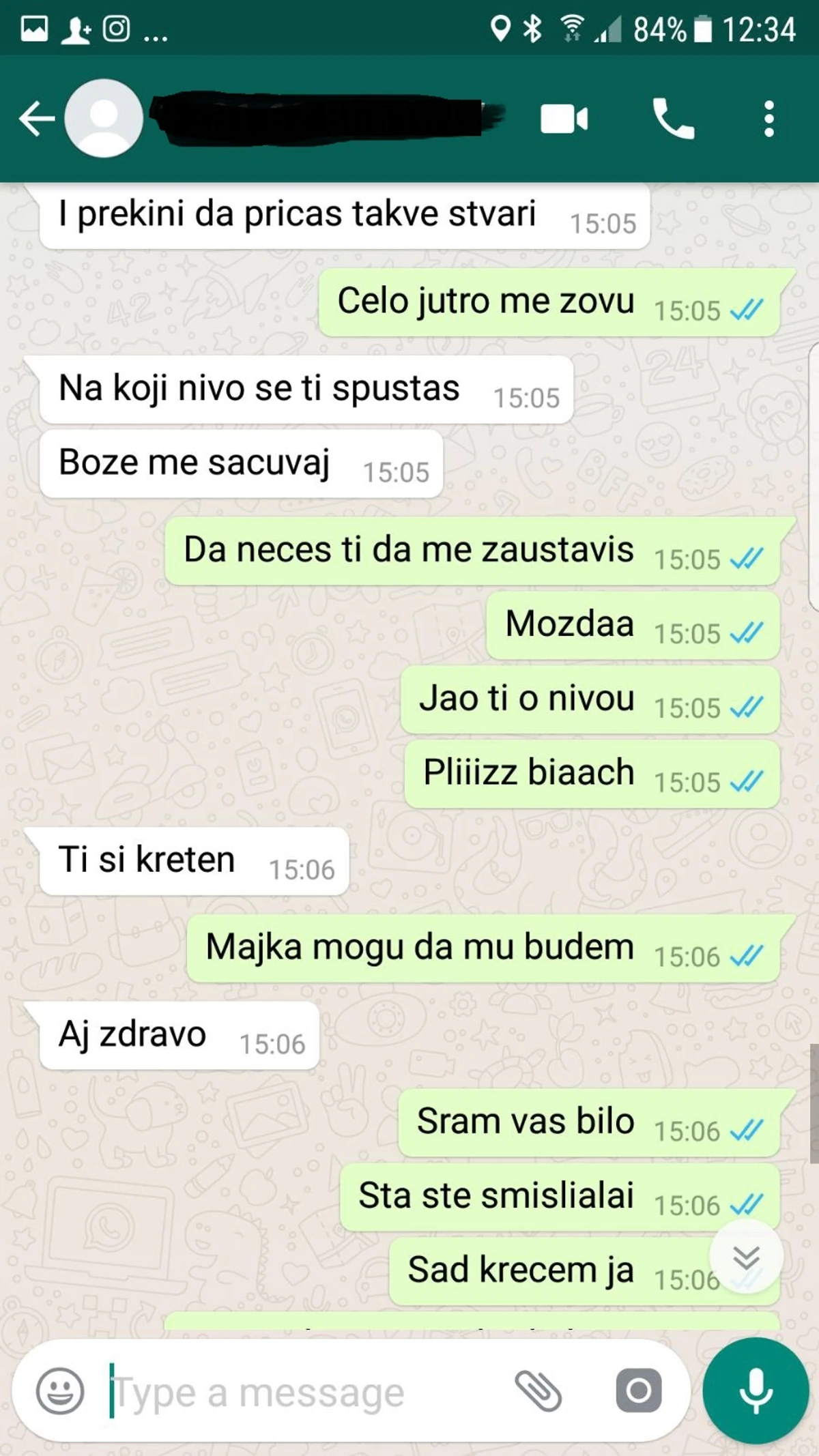Start a video call

pyautogui.click(x=564, y=119)
